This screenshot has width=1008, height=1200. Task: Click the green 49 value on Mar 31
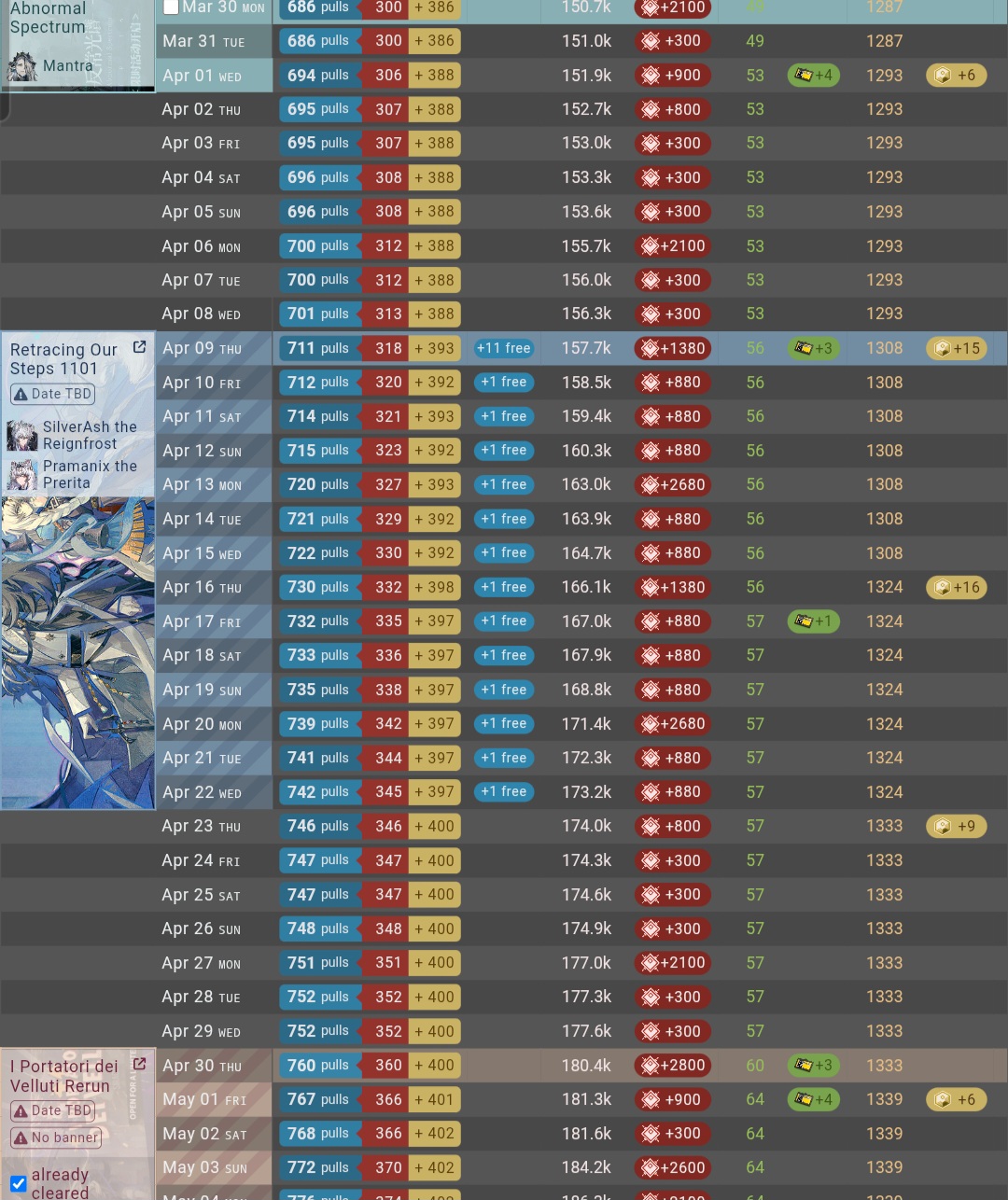[x=755, y=41]
